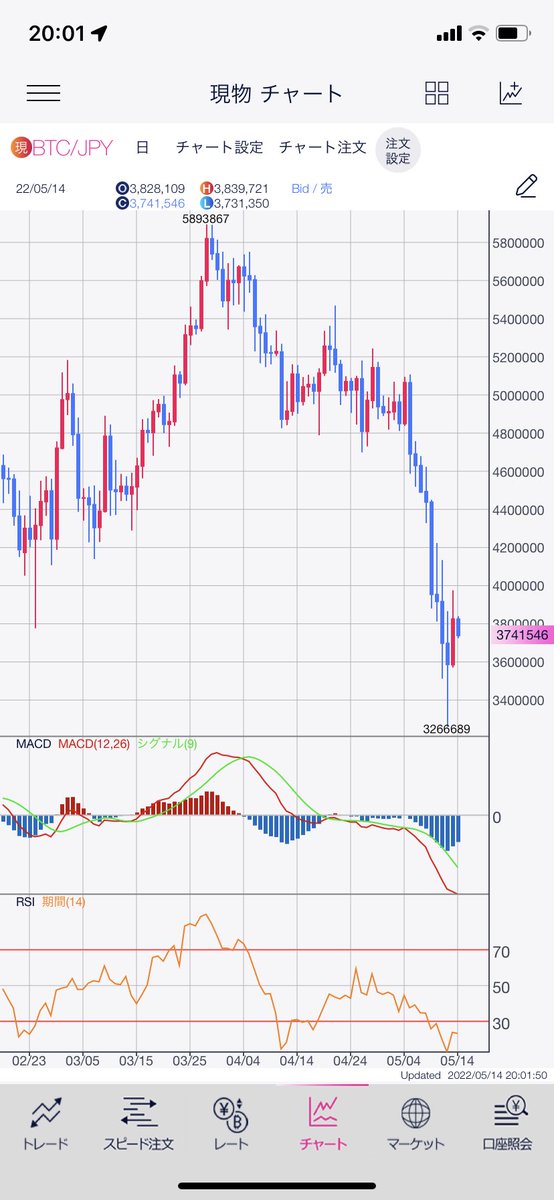Tap the 3741546 current price tag
Screen dimensions: 554x1200
coord(522,635)
